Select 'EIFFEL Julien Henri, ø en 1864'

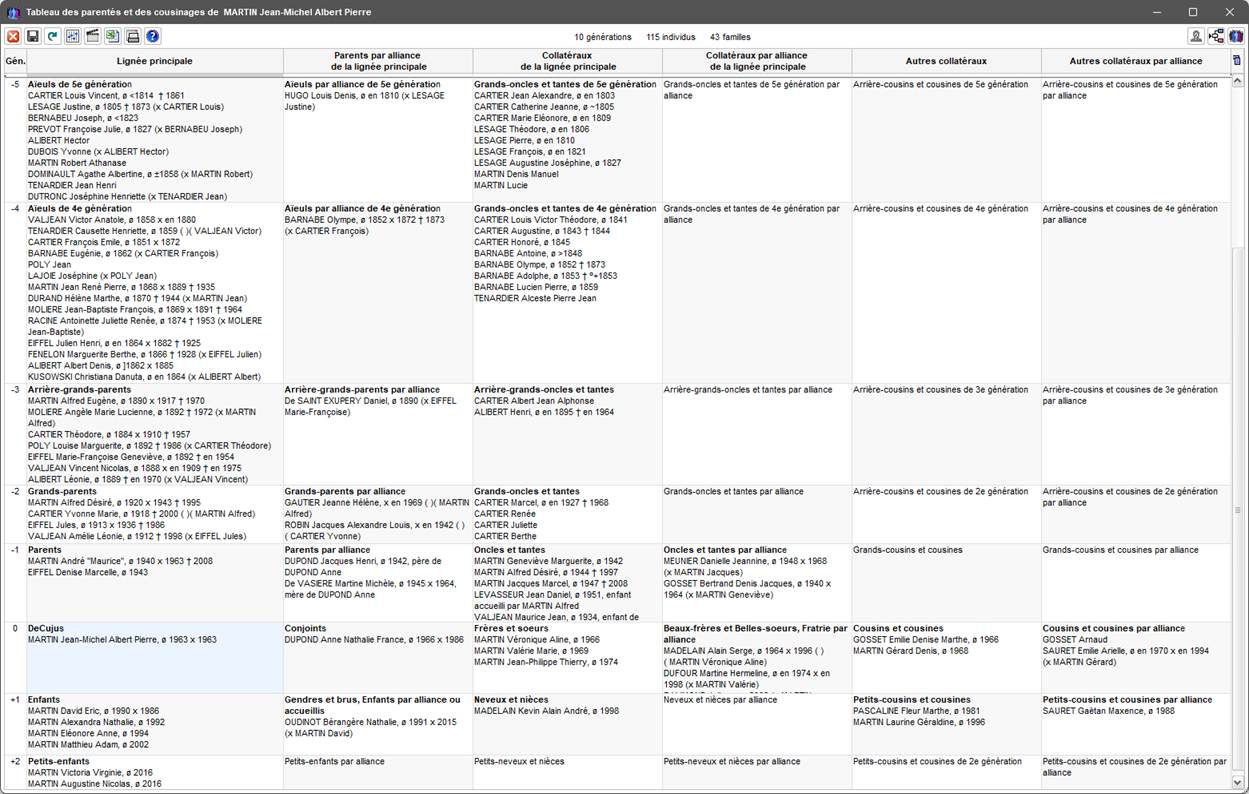pos(114,343)
